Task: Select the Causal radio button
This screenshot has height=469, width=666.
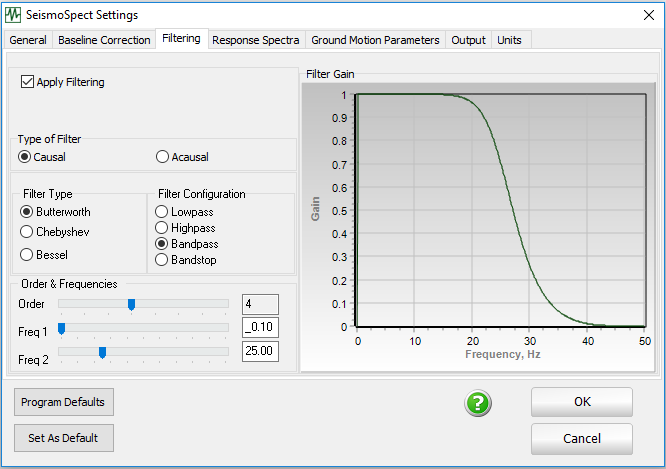Action: (26, 157)
